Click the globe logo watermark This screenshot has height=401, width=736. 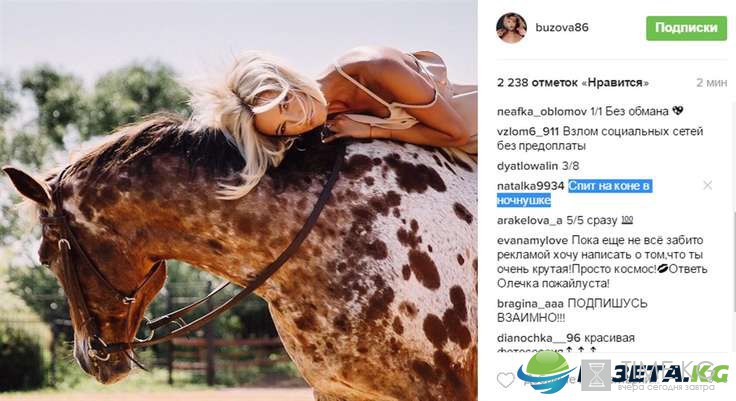[x=546, y=372]
